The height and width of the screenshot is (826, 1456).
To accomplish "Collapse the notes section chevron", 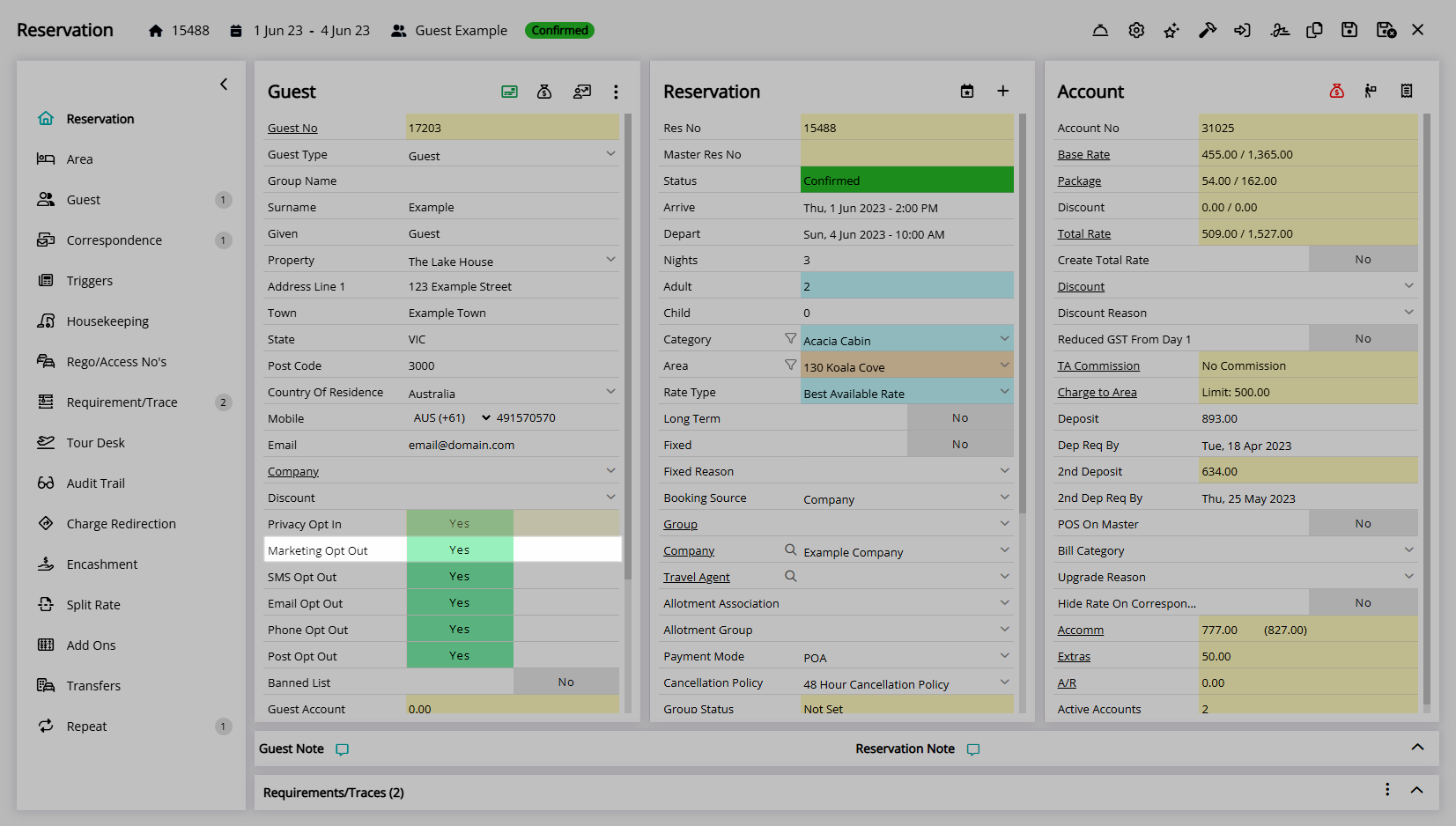I will pyautogui.click(x=1417, y=747).
